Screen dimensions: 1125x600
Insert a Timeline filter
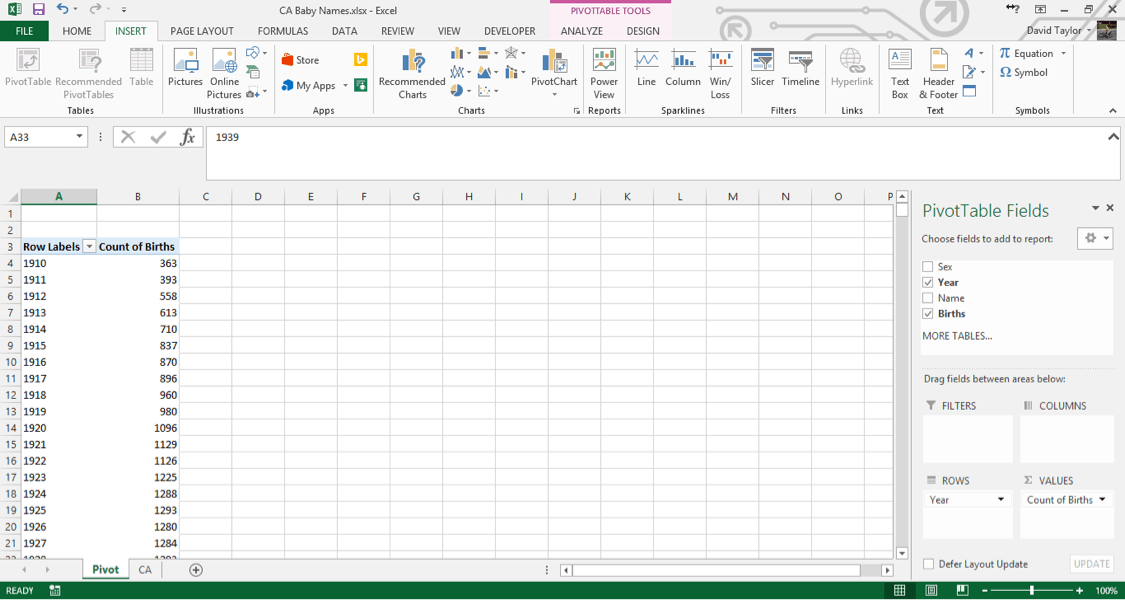[800, 70]
